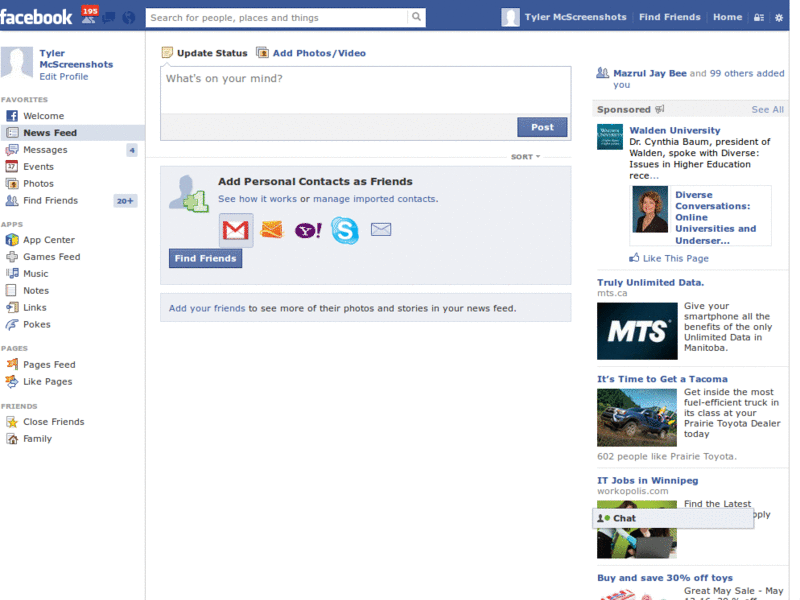Open the Links icon in sidebar
This screenshot has width=800, height=600.
(12, 307)
